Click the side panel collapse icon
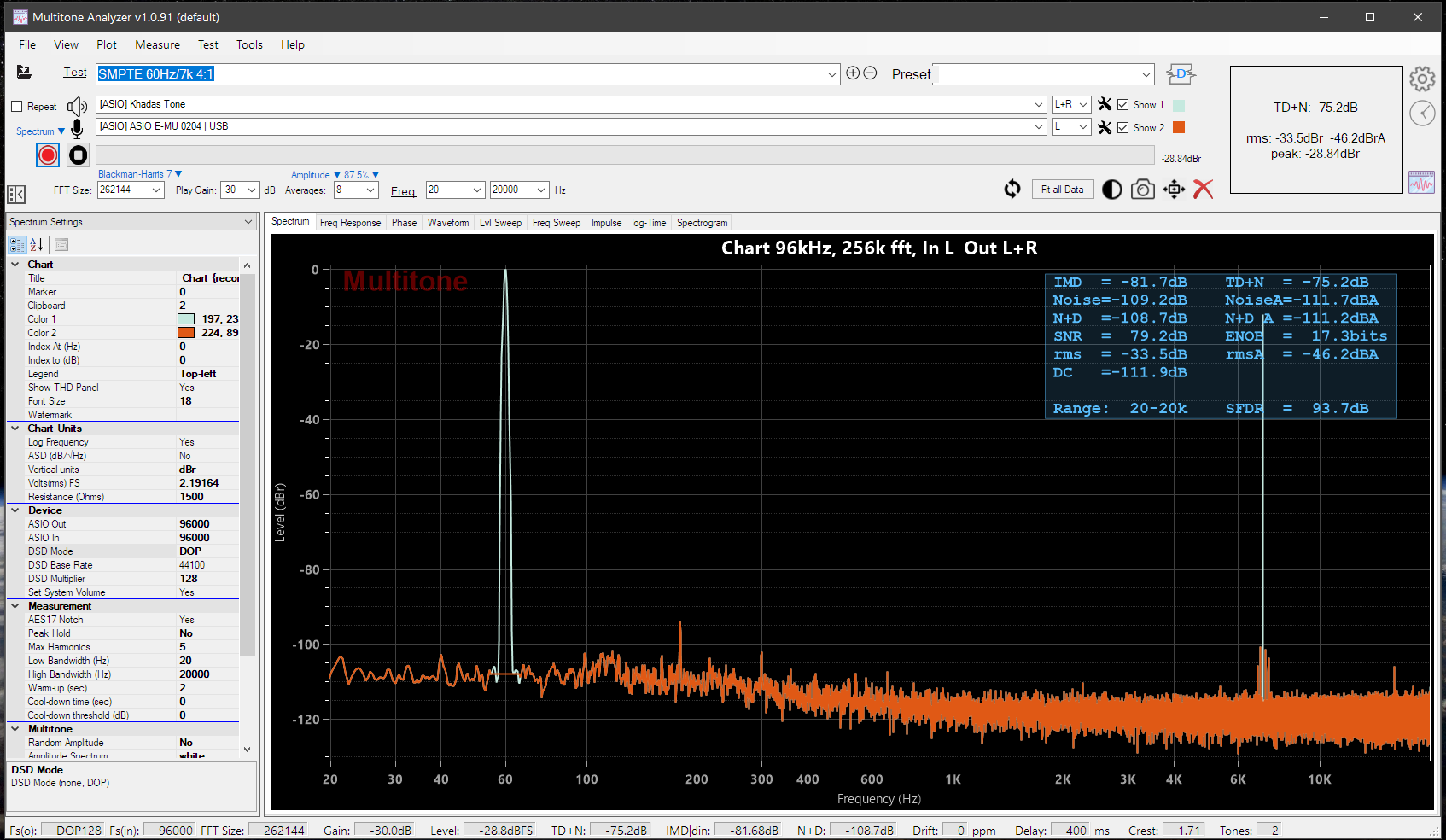The width and height of the screenshot is (1446, 840). 15,194
